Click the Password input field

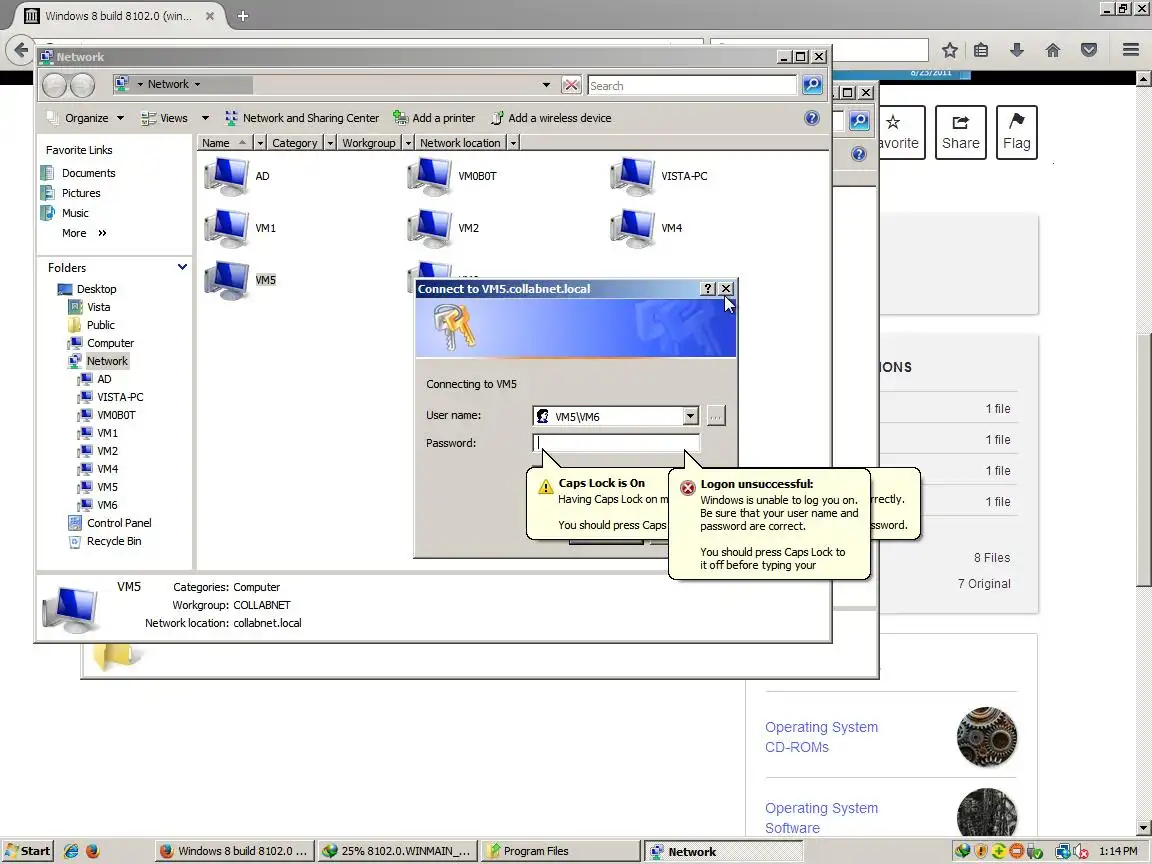616,442
